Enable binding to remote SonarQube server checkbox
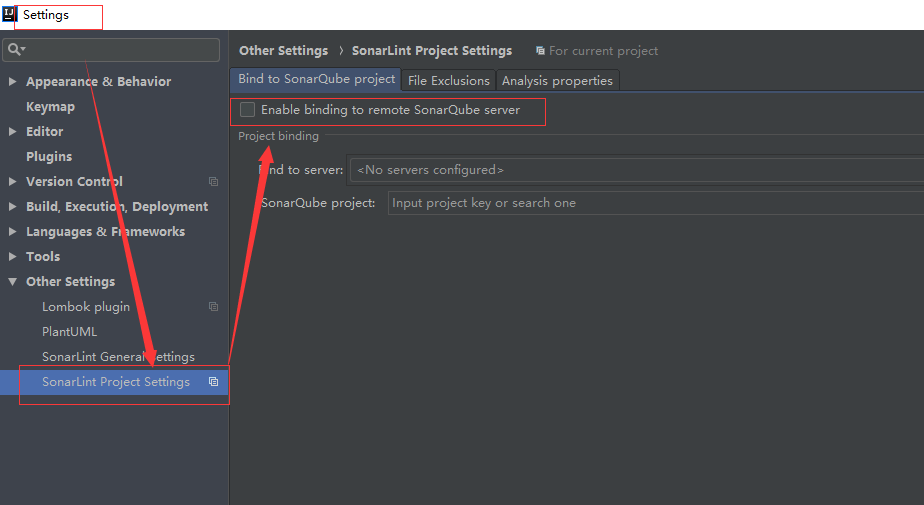This screenshot has height=505, width=924. (x=248, y=110)
